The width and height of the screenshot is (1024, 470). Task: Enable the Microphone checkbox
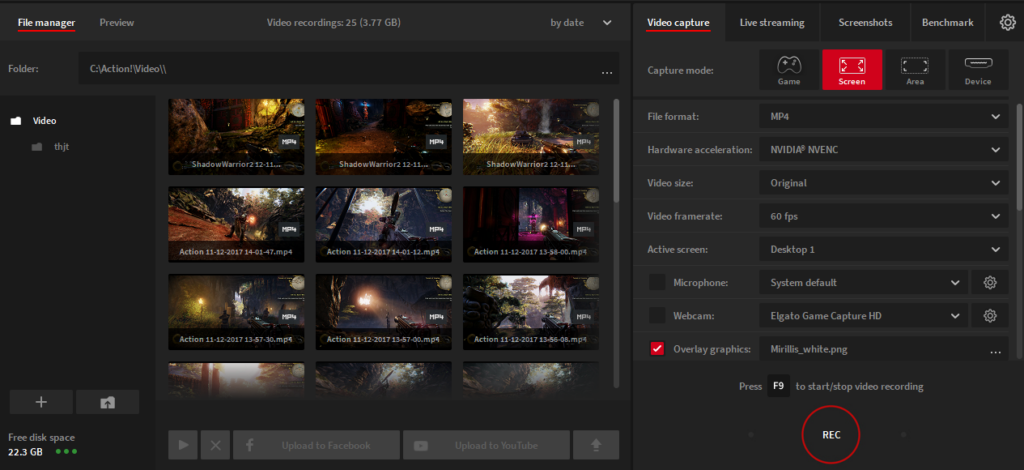pyautogui.click(x=657, y=283)
